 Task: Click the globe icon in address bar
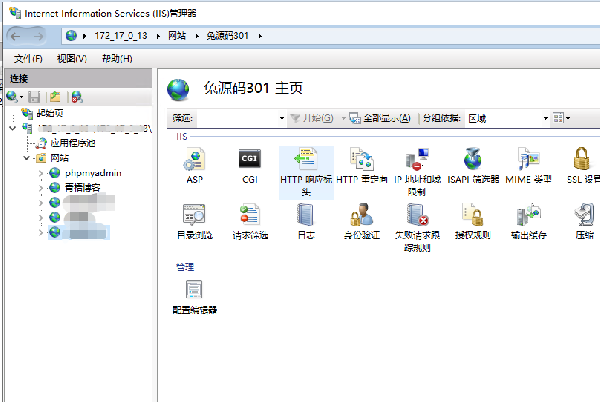coord(71,36)
